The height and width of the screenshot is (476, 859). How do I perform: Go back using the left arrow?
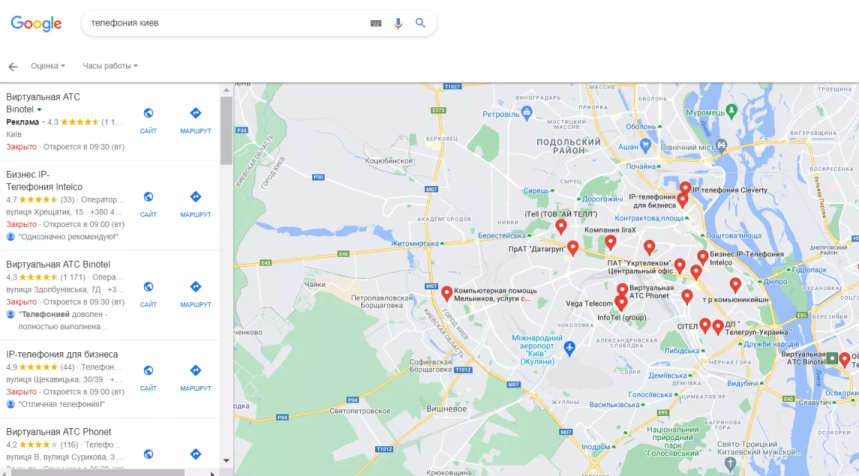pyautogui.click(x=13, y=67)
